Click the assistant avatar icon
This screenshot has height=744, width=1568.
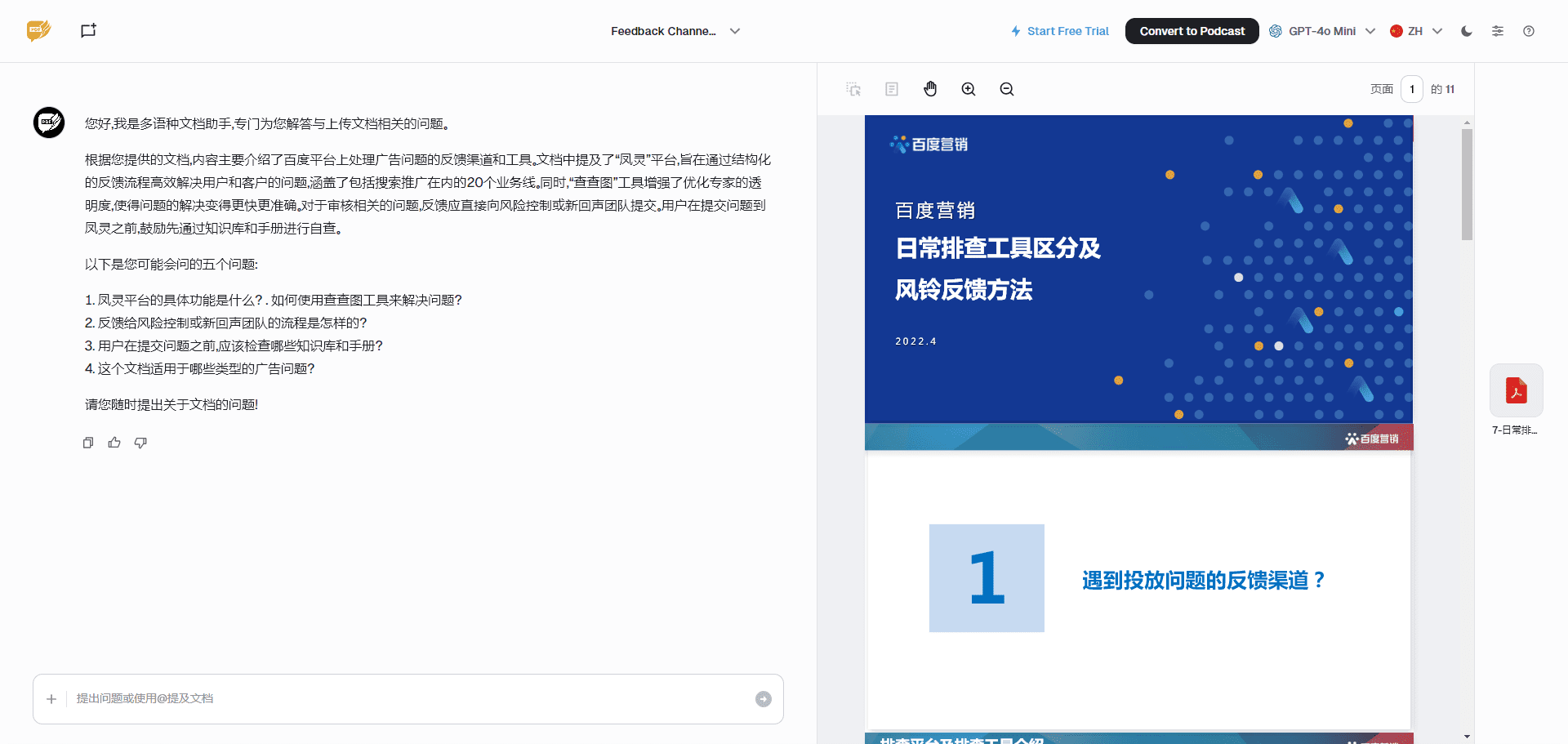pos(49,123)
